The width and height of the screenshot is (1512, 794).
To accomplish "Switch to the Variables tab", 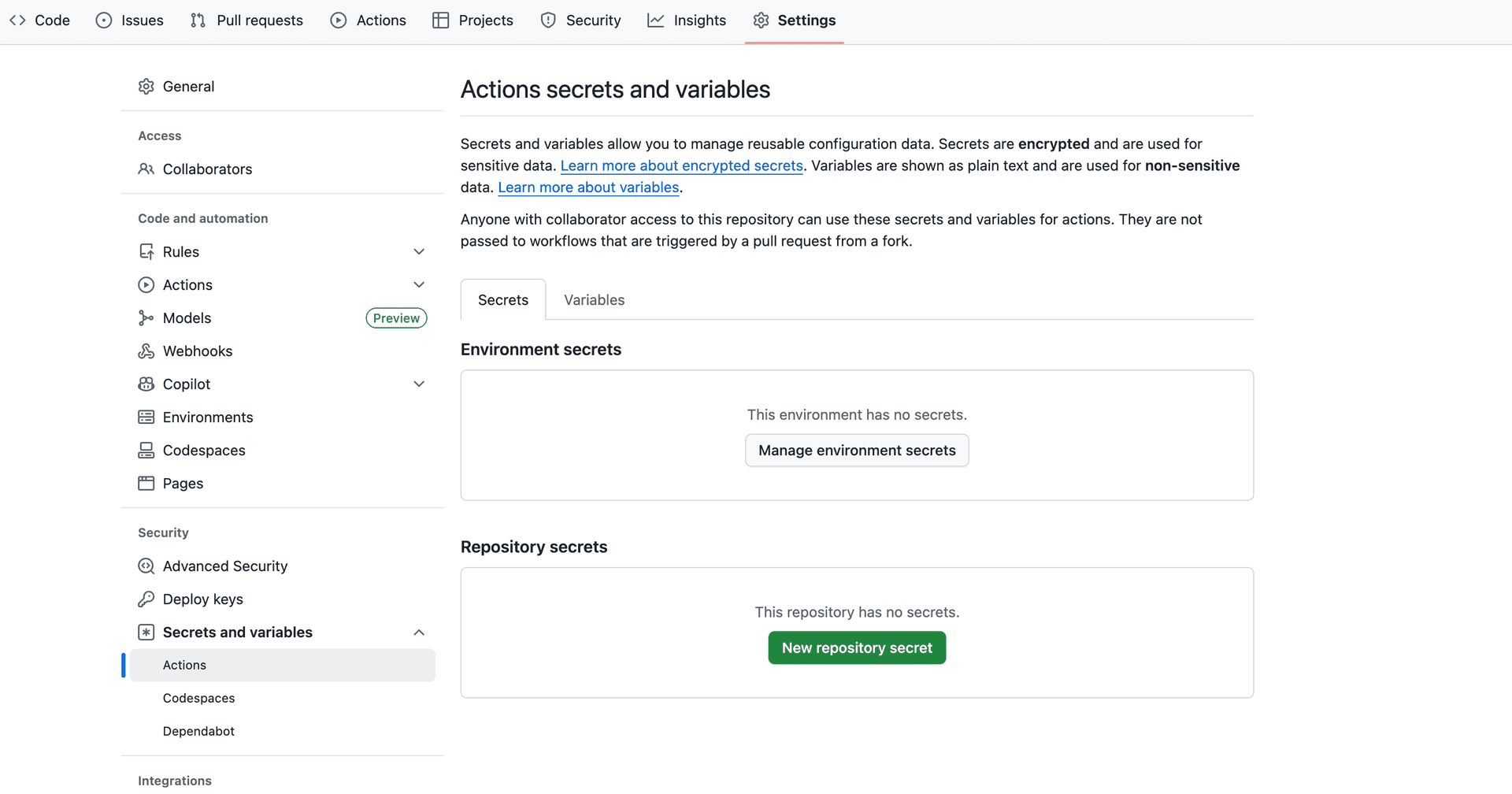I will pyautogui.click(x=594, y=299).
